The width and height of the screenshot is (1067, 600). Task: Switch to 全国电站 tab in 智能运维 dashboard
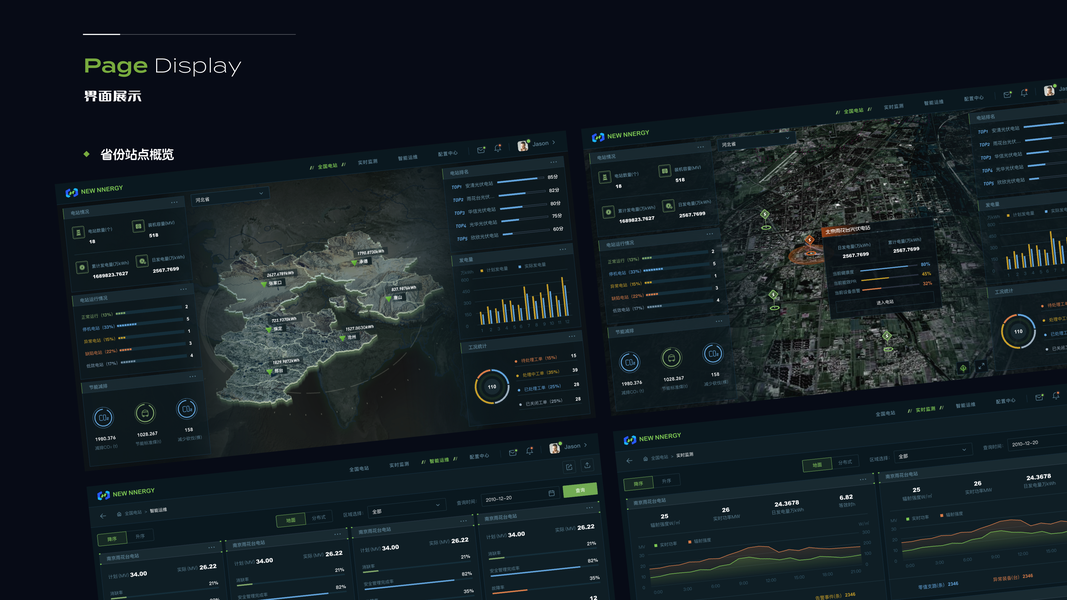pos(359,469)
